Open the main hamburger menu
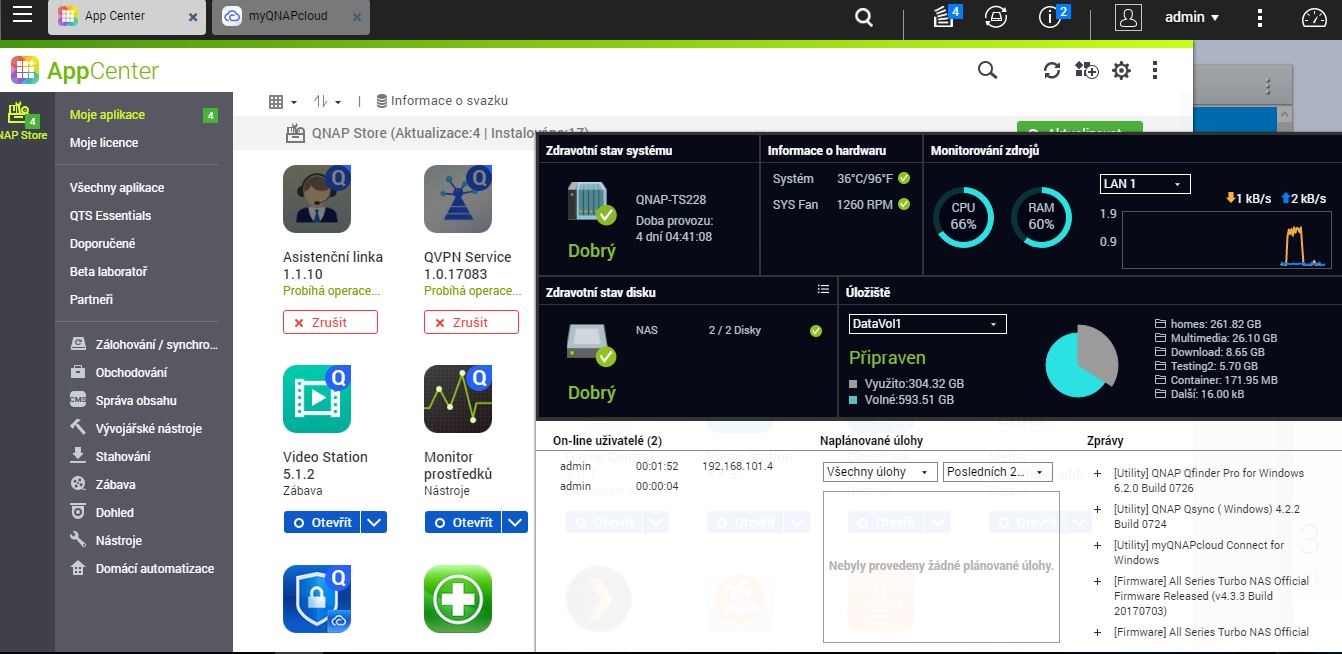The width and height of the screenshot is (1342, 654). (x=22, y=16)
